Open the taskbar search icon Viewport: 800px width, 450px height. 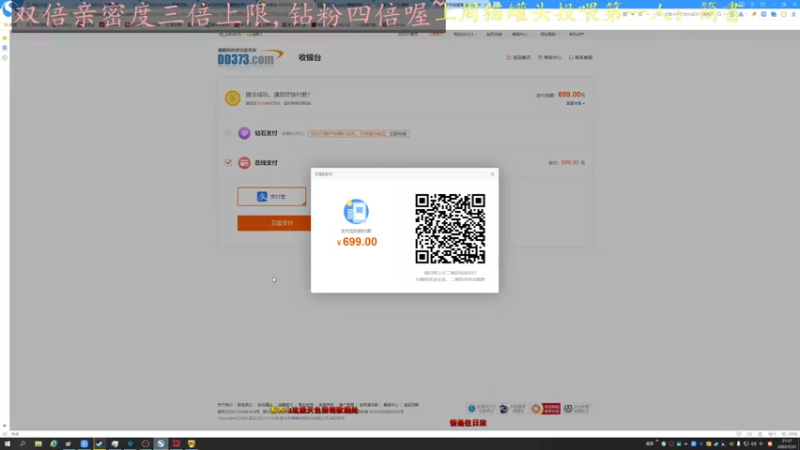(22, 444)
